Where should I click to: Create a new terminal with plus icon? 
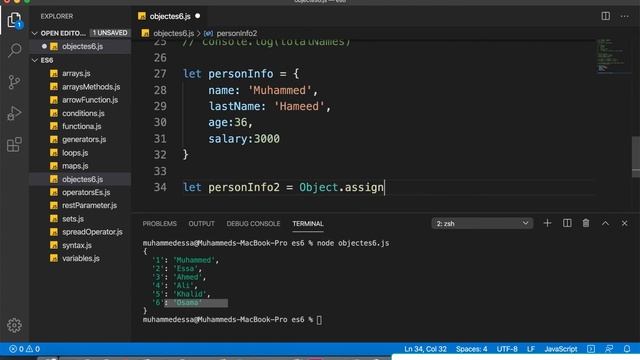[547, 223]
